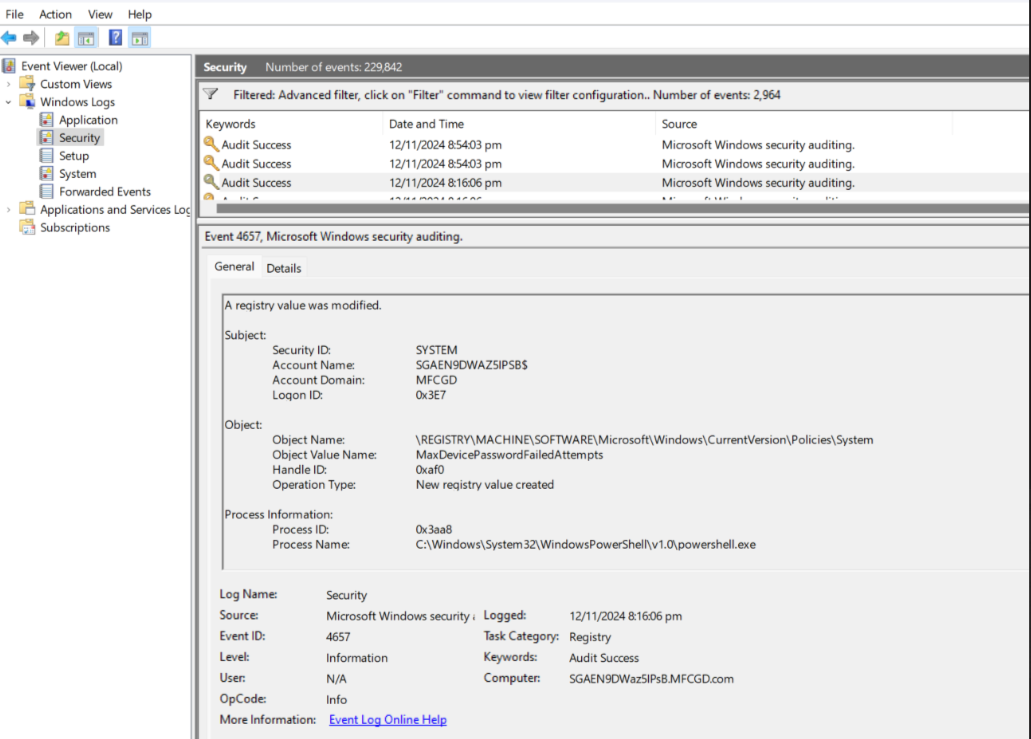The image size is (1031, 739).
Task: Click the Event Viewer (Local) root icon
Action: [x=10, y=66]
